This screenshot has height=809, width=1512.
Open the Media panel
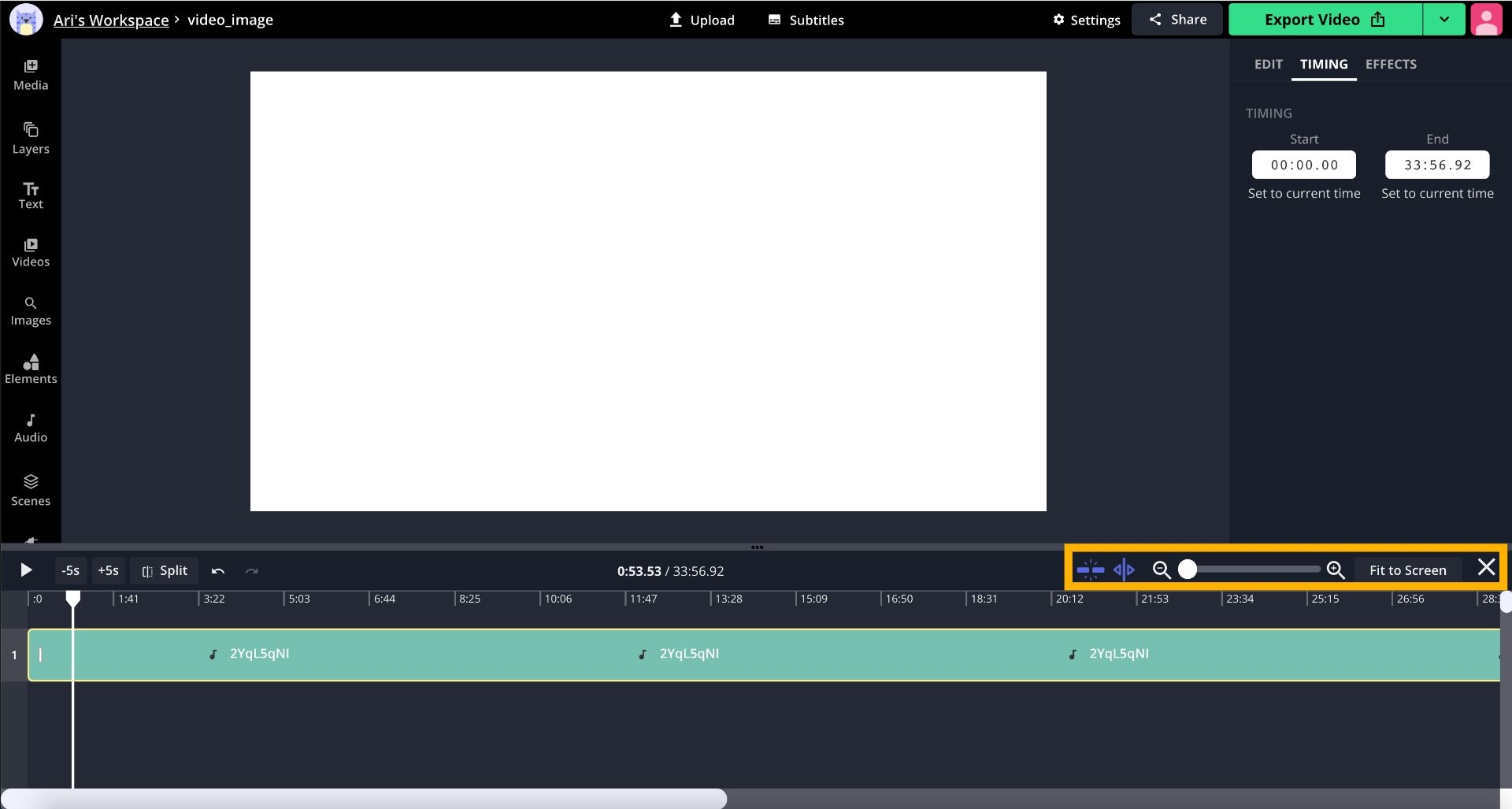click(31, 75)
